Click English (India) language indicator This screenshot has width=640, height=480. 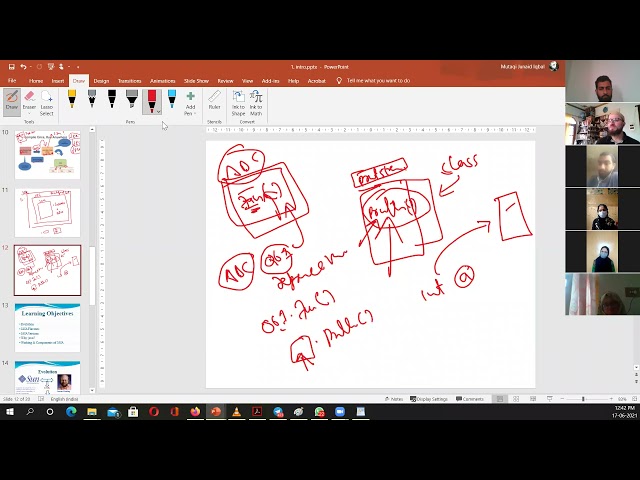pos(64,399)
